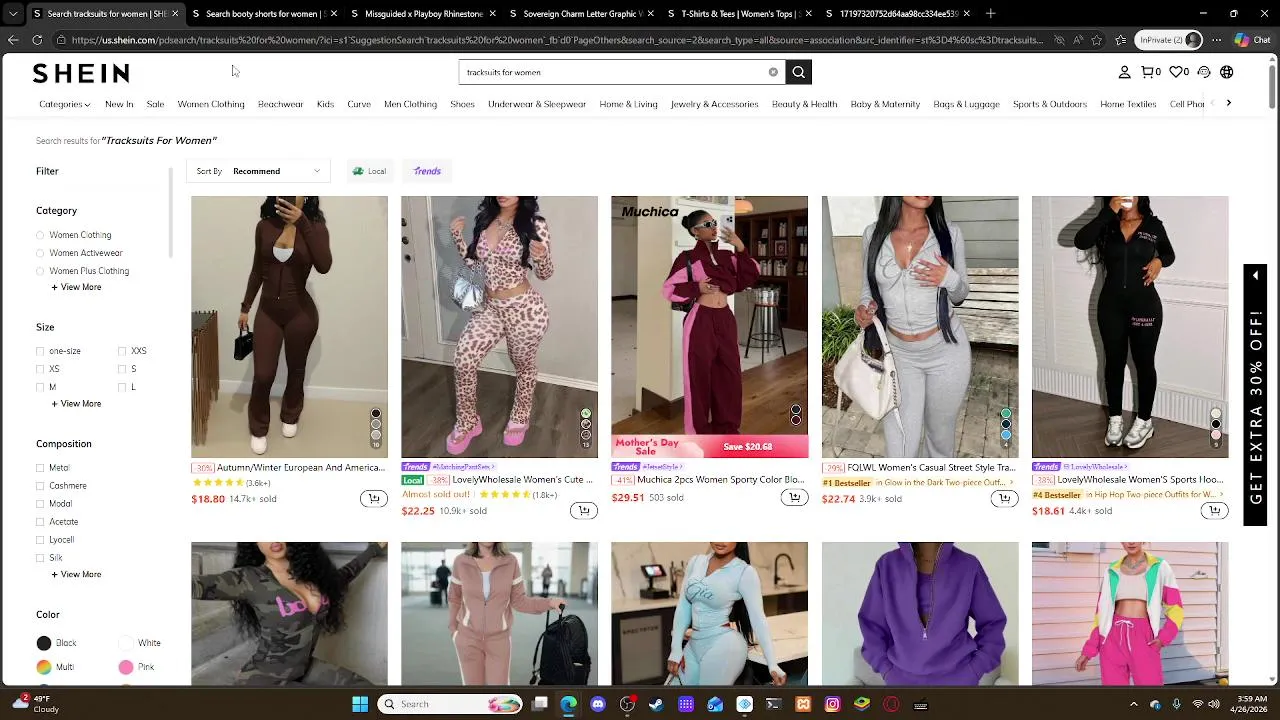Image resolution: width=1280 pixels, height=720 pixels.
Task: Click the browser address bar URL
Action: pyautogui.click(x=555, y=40)
